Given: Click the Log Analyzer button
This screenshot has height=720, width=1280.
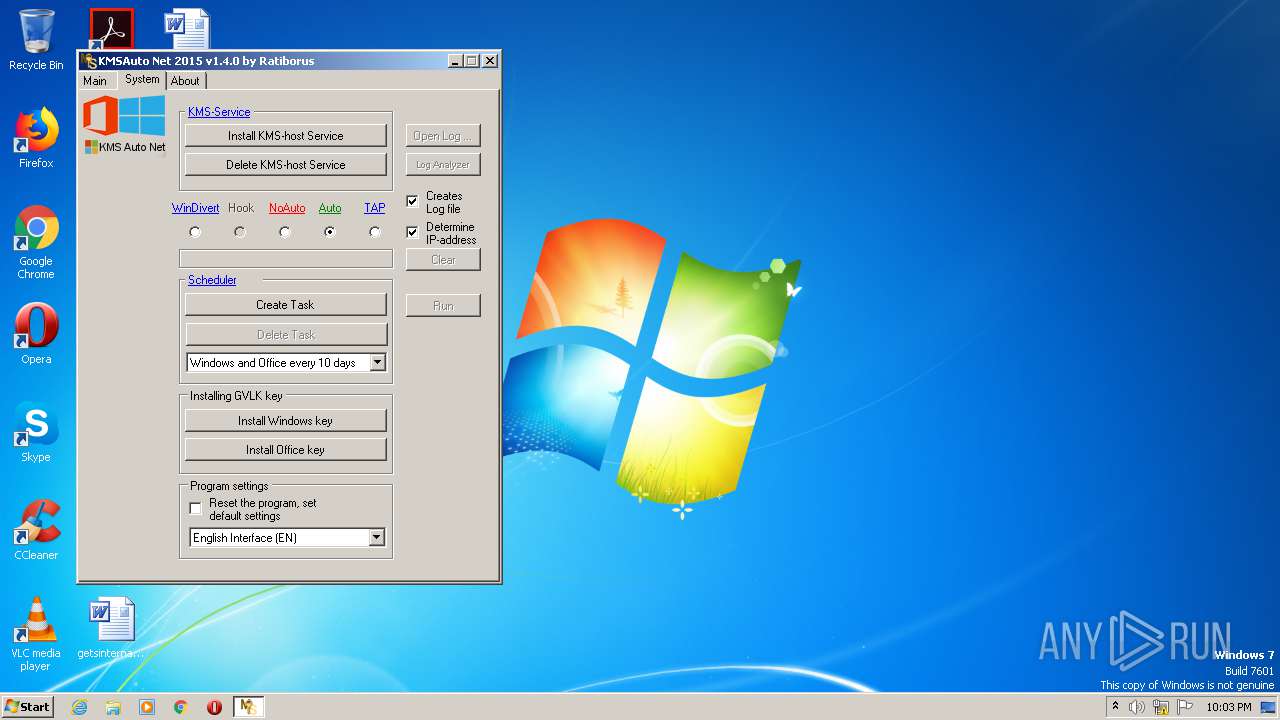Looking at the screenshot, I should click(x=443, y=165).
